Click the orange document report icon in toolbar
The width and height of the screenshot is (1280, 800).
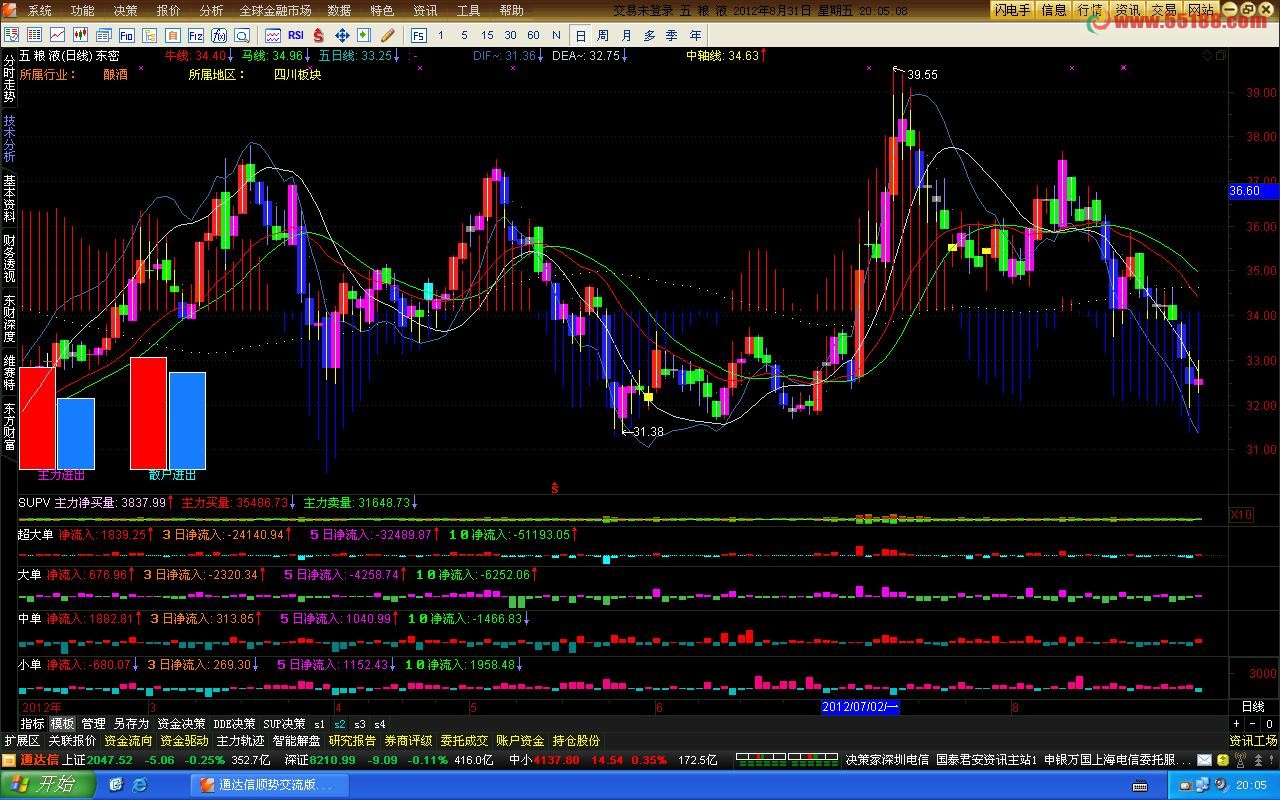pyautogui.click(x=173, y=35)
